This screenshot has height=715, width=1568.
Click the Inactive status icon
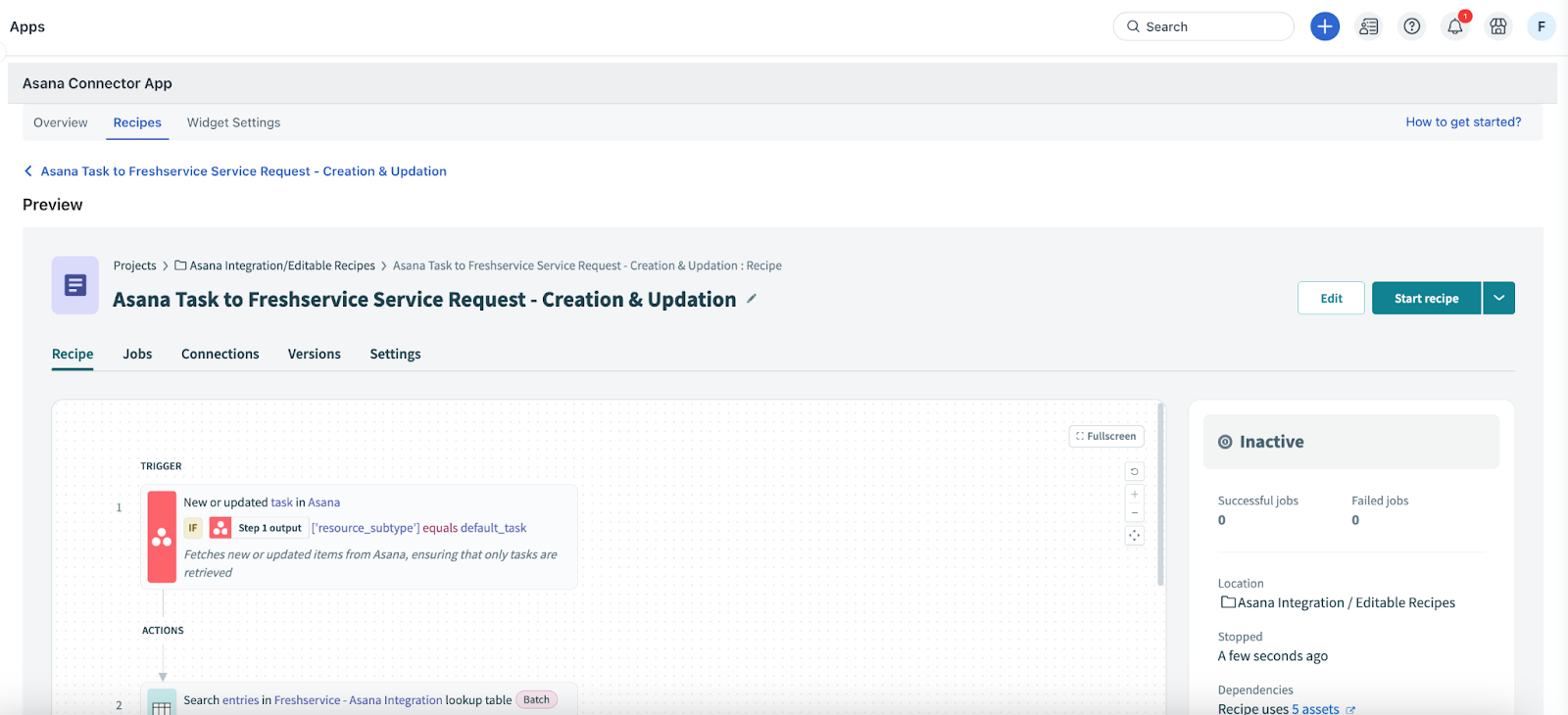[x=1225, y=442]
